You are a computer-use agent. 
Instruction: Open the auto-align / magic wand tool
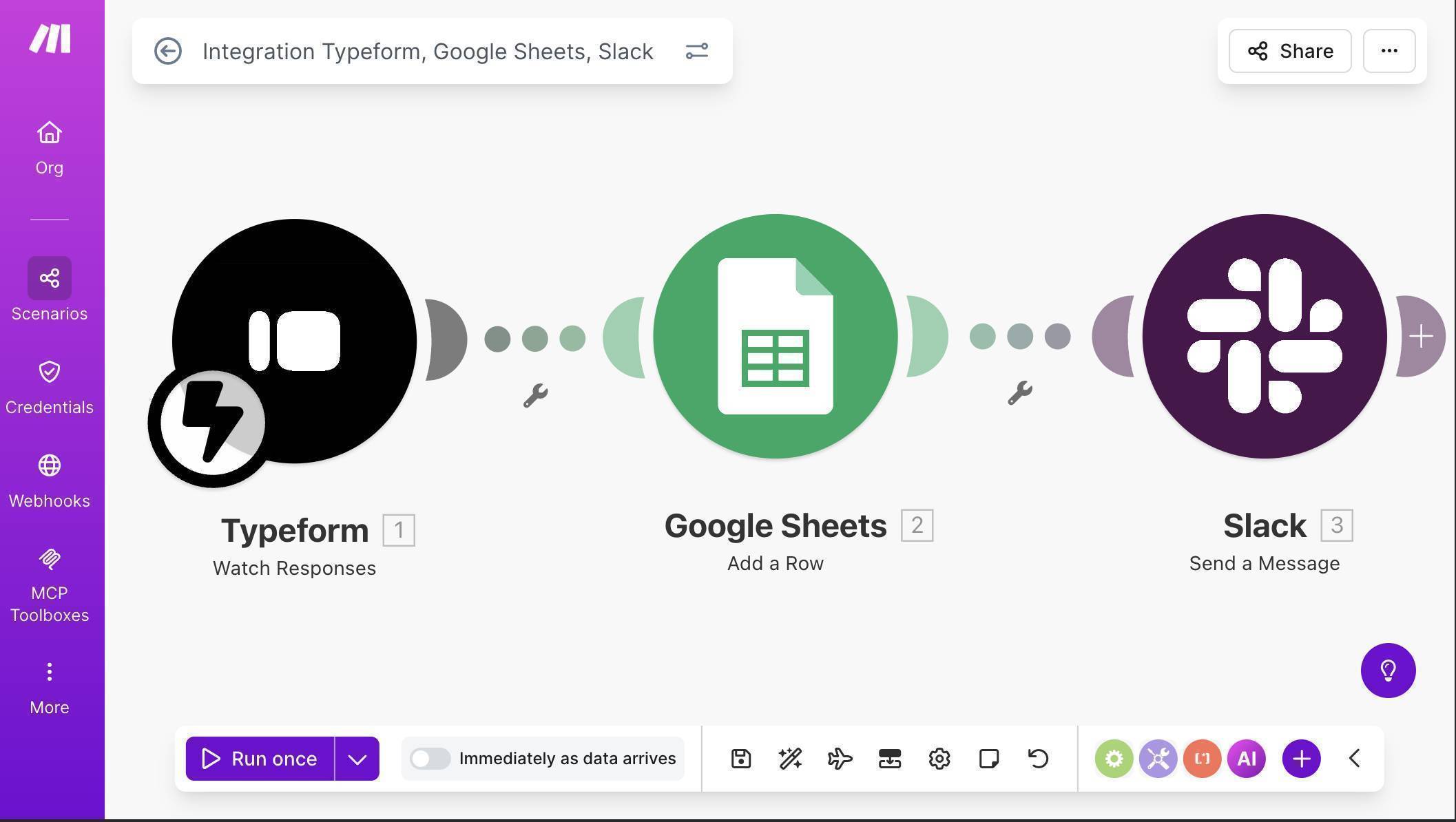point(790,759)
